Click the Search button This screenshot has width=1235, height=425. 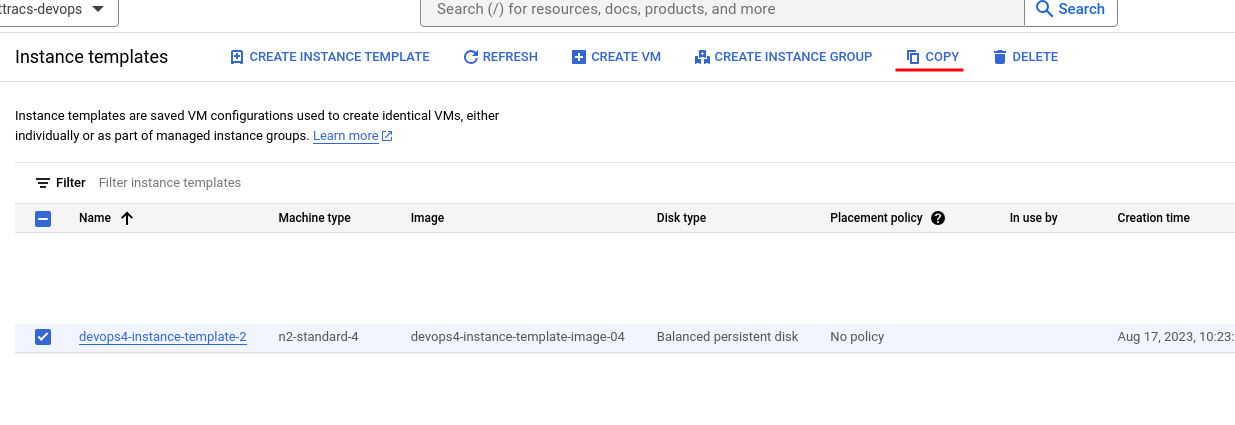coord(1071,9)
